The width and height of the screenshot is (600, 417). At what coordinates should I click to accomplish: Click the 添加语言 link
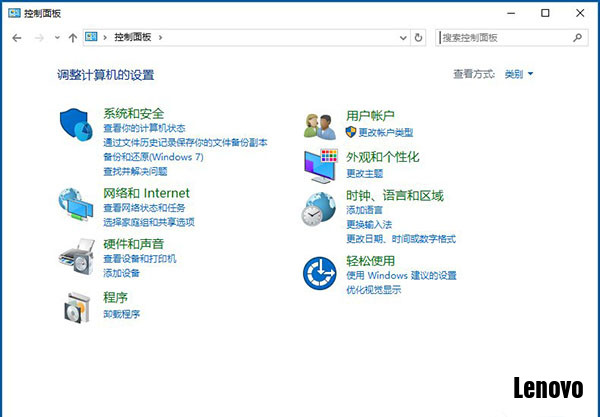pyautogui.click(x=364, y=210)
